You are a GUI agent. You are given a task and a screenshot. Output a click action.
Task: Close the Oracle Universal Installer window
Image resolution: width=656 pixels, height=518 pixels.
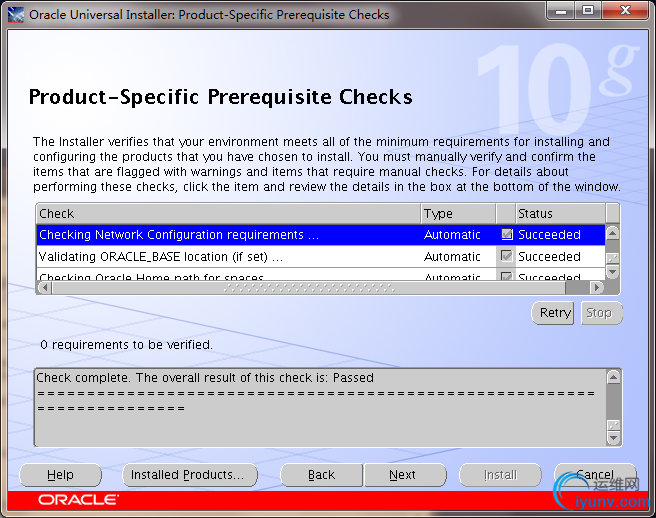pos(625,10)
